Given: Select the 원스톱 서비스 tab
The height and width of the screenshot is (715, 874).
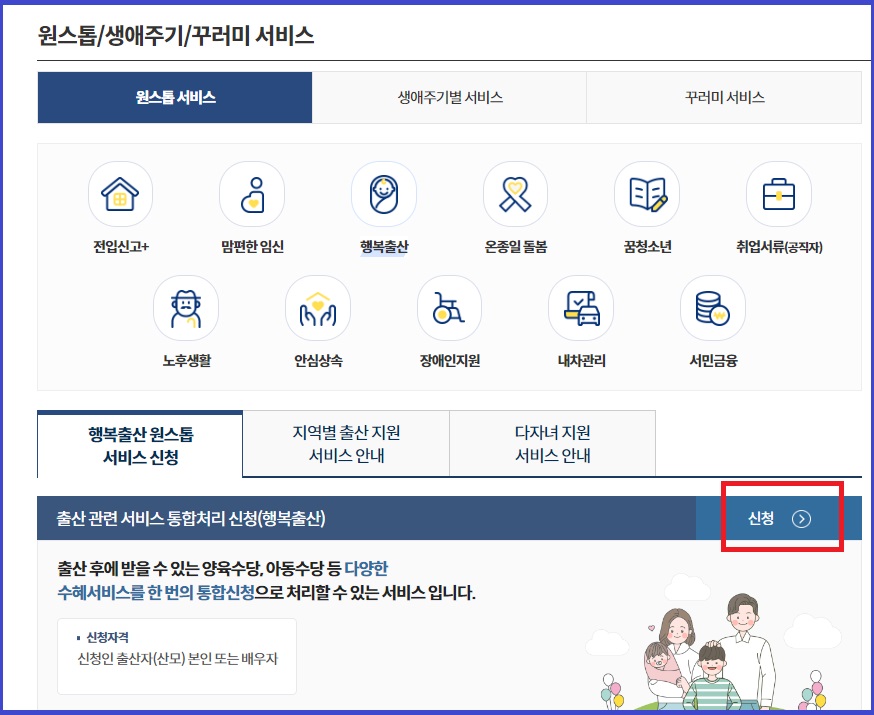Looking at the screenshot, I should (x=176, y=97).
